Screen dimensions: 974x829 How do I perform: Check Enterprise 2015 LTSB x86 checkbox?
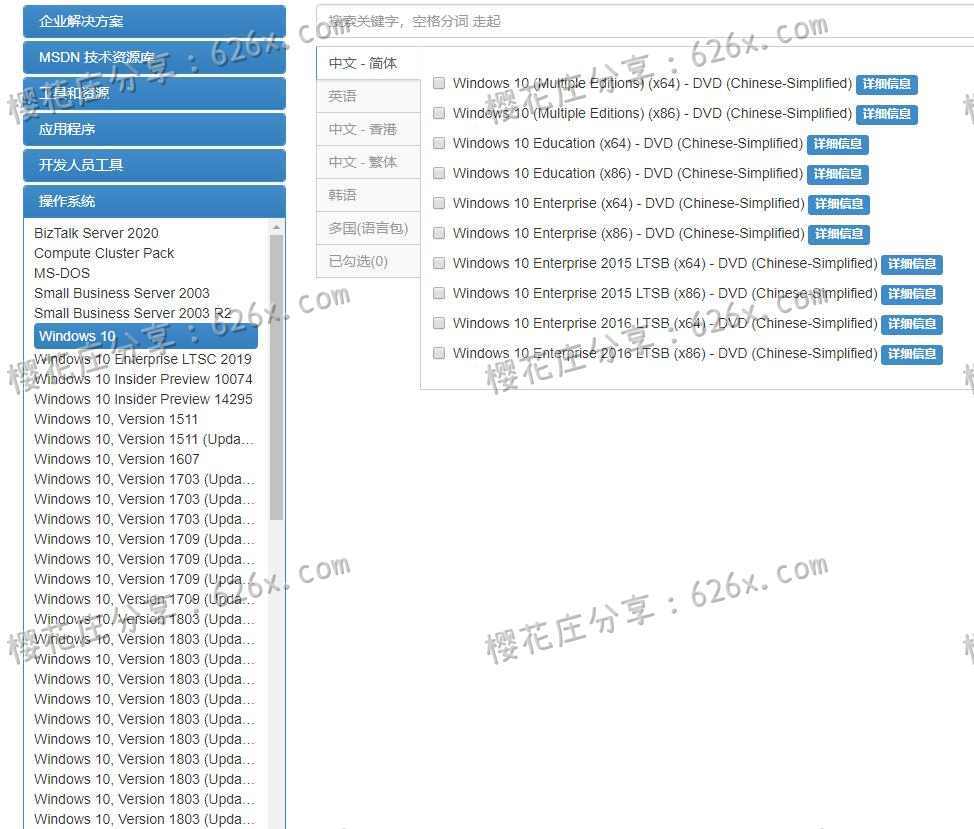(439, 293)
